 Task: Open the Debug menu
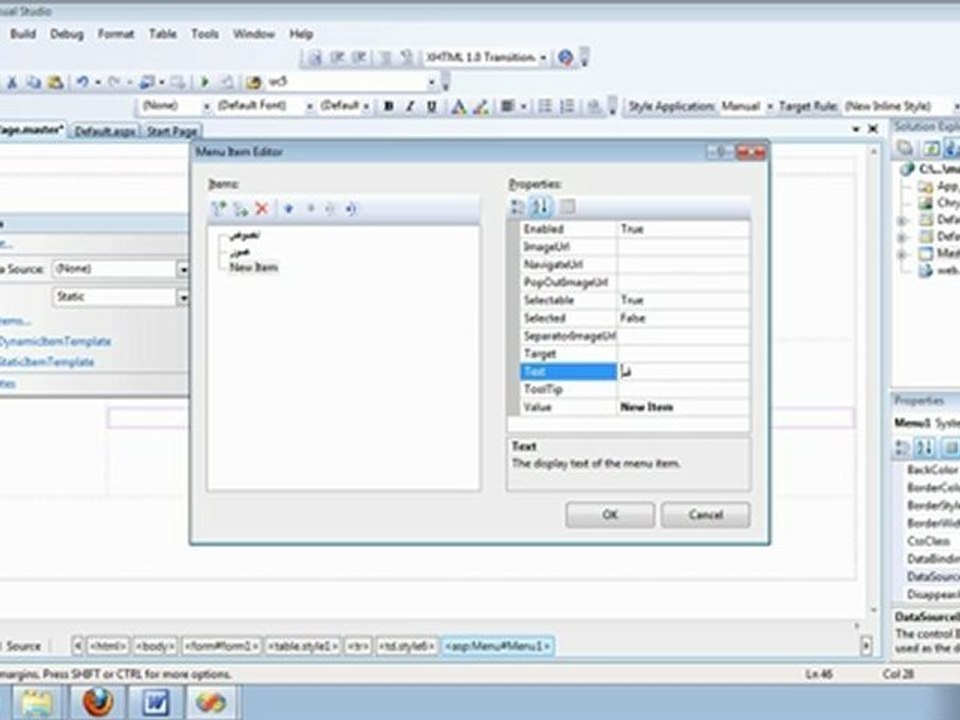click(x=67, y=34)
